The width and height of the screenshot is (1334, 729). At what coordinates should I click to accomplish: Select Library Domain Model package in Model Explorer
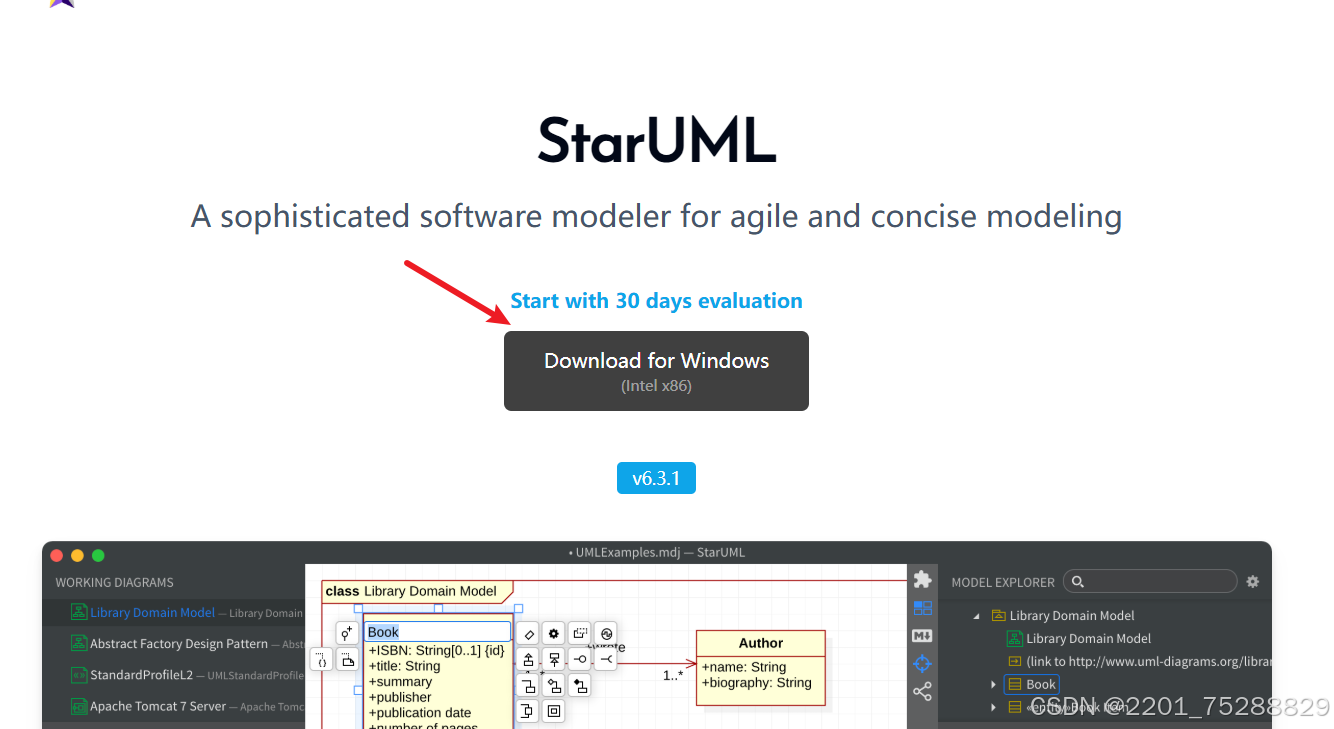click(1063, 616)
